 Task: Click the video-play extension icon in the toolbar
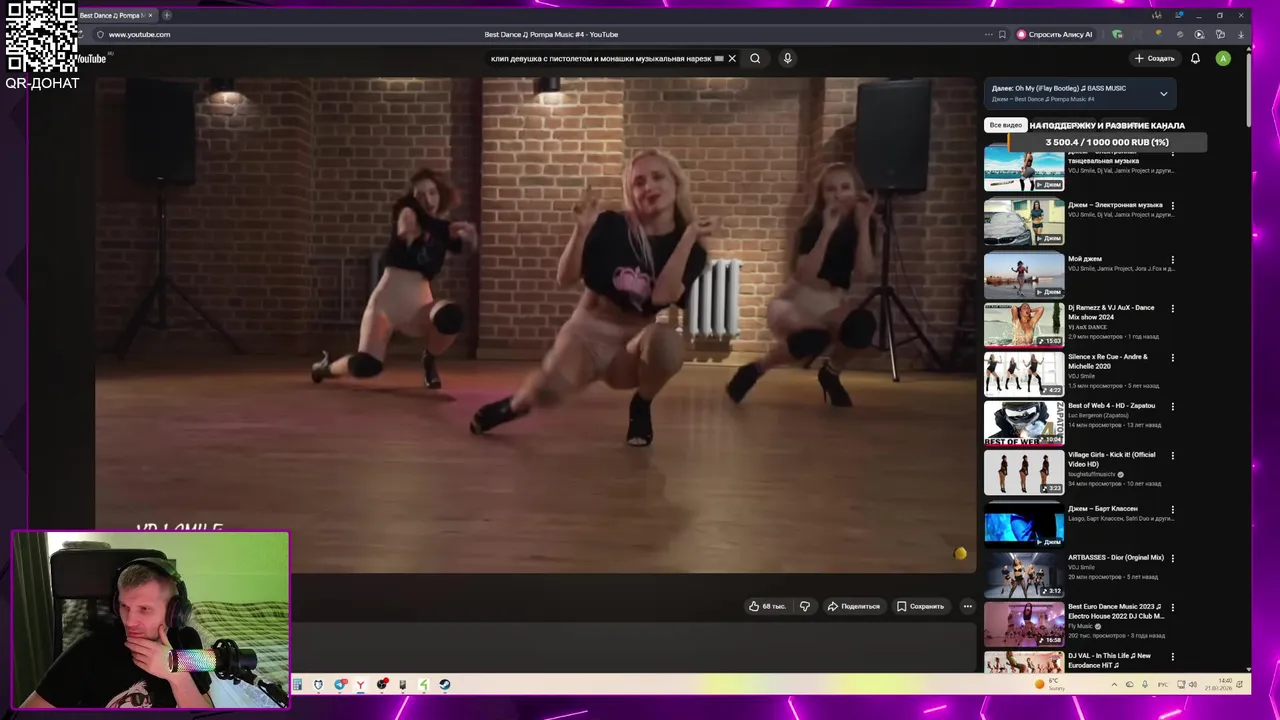tap(1199, 34)
